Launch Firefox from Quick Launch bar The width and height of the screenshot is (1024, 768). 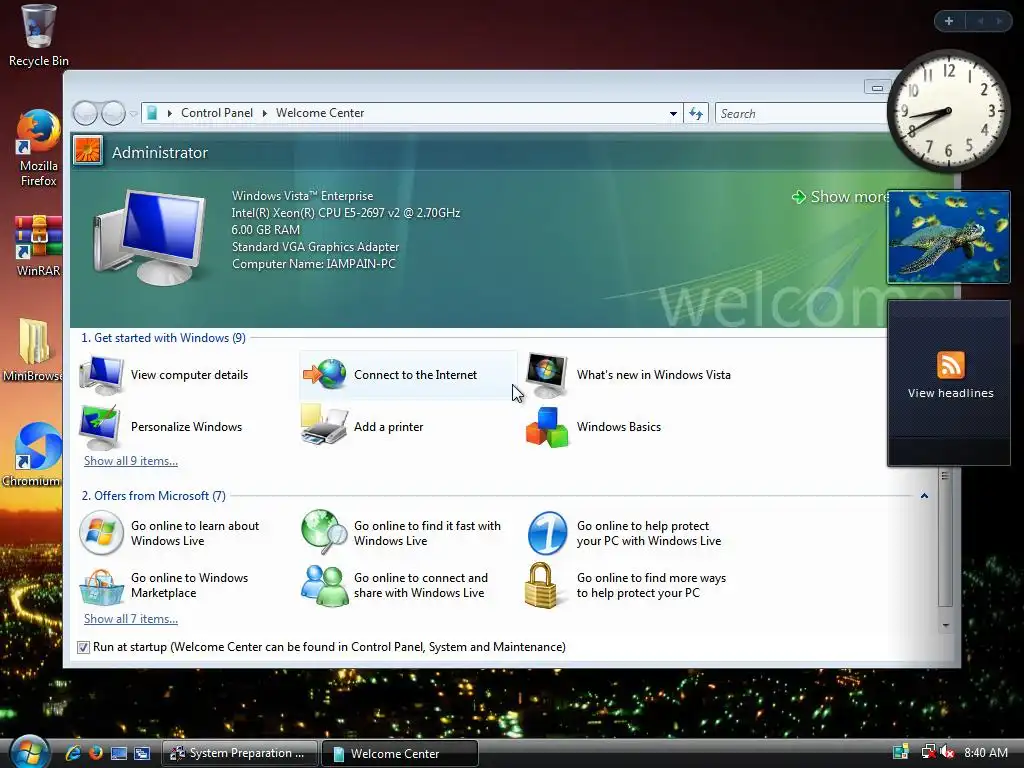[x=96, y=753]
